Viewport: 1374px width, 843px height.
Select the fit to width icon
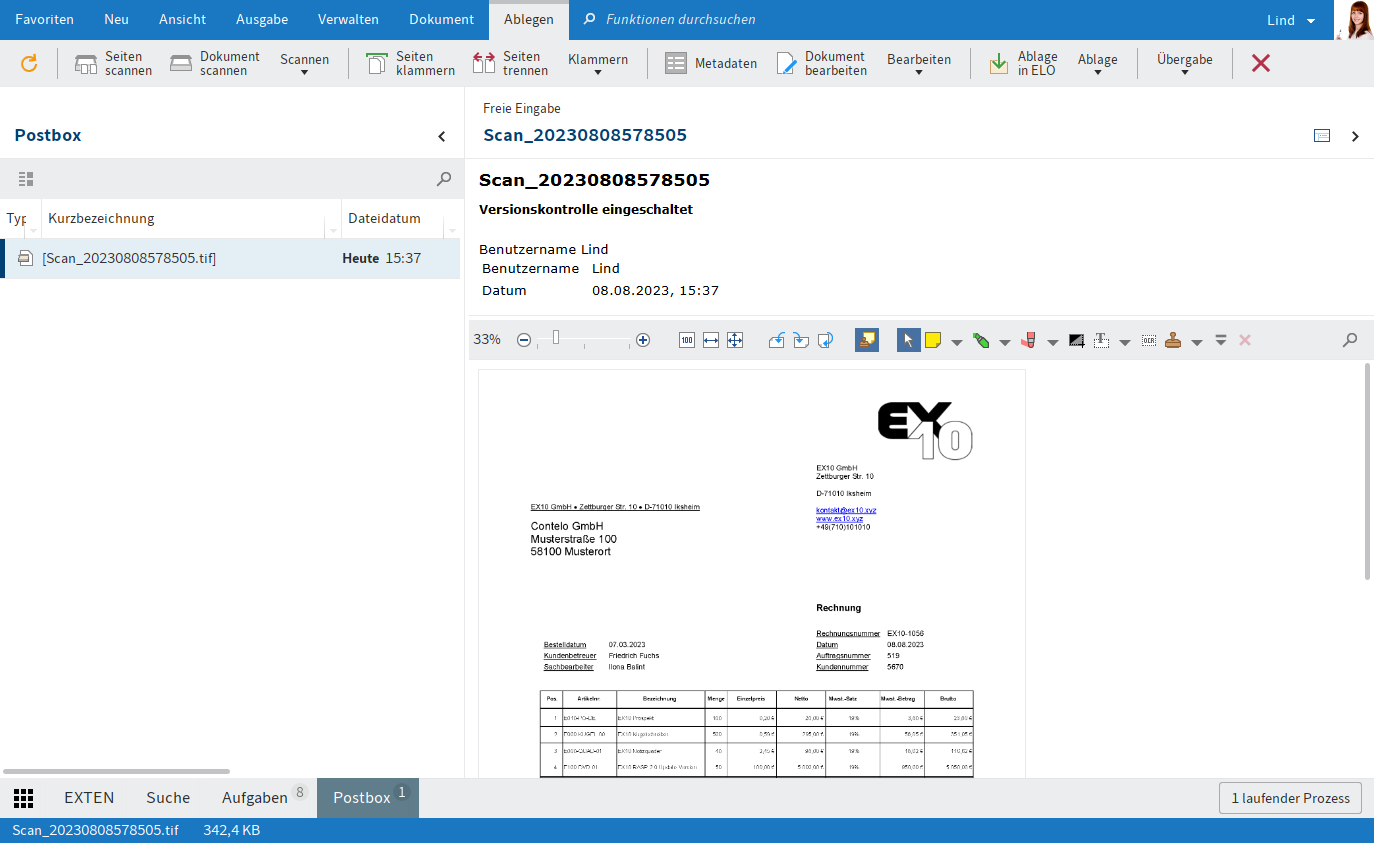(x=711, y=340)
